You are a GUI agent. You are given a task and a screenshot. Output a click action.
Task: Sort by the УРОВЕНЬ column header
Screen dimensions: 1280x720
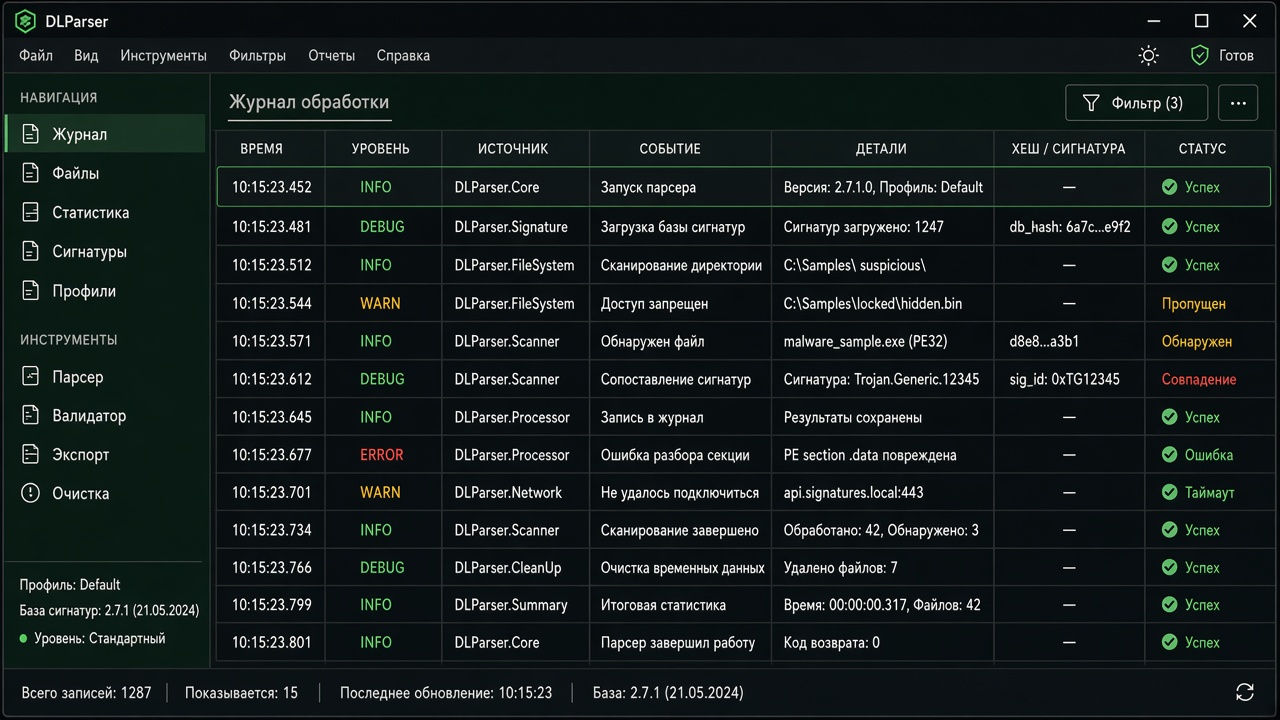[x=381, y=149]
